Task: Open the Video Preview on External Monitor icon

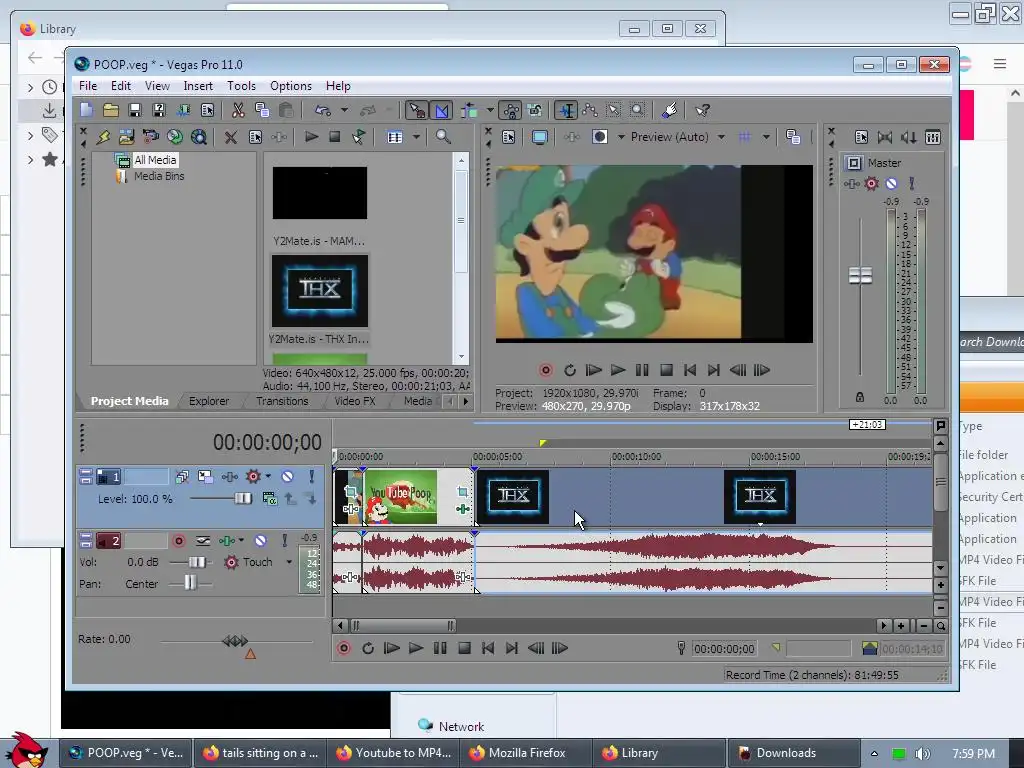Action: pyautogui.click(x=539, y=137)
